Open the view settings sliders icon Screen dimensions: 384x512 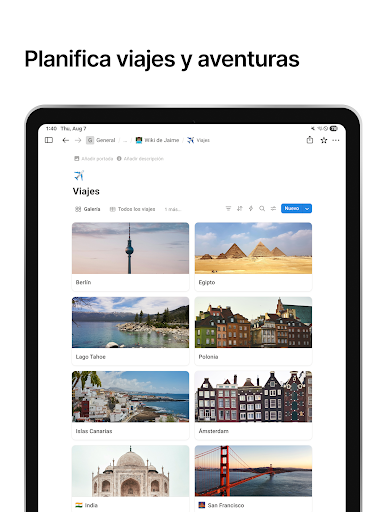273,209
